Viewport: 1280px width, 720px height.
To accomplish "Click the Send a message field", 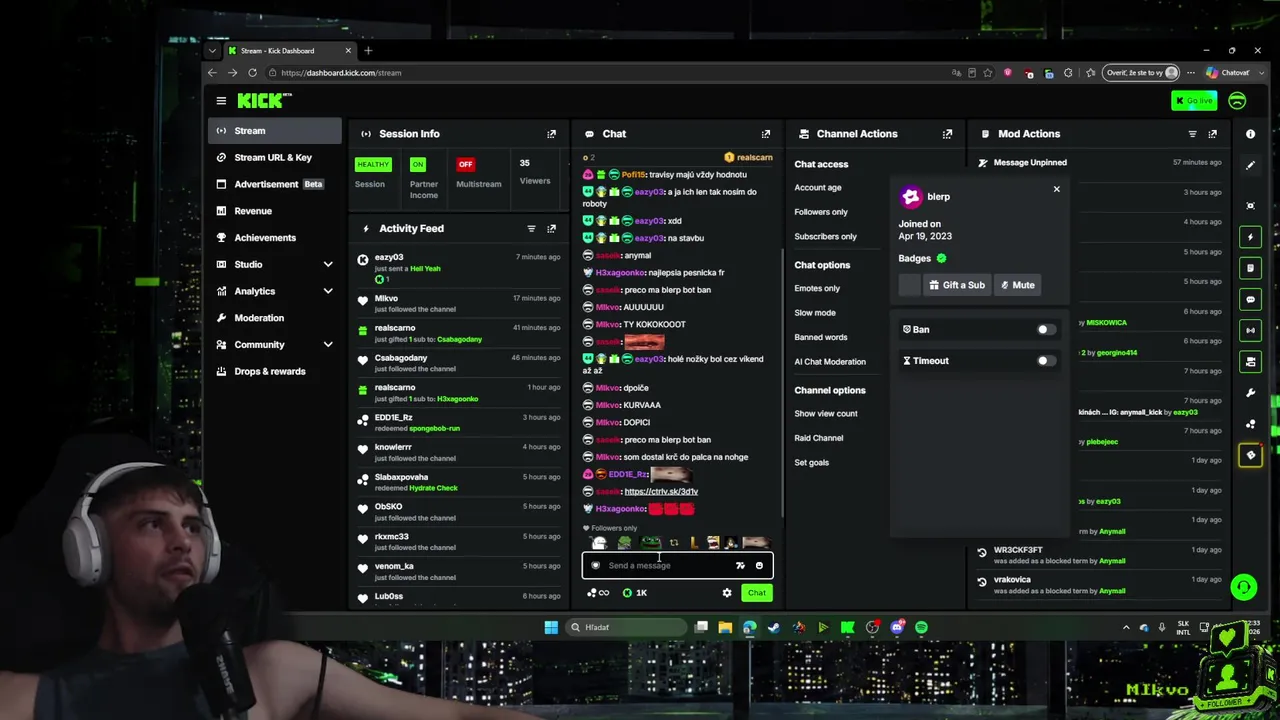I will 677,566.
